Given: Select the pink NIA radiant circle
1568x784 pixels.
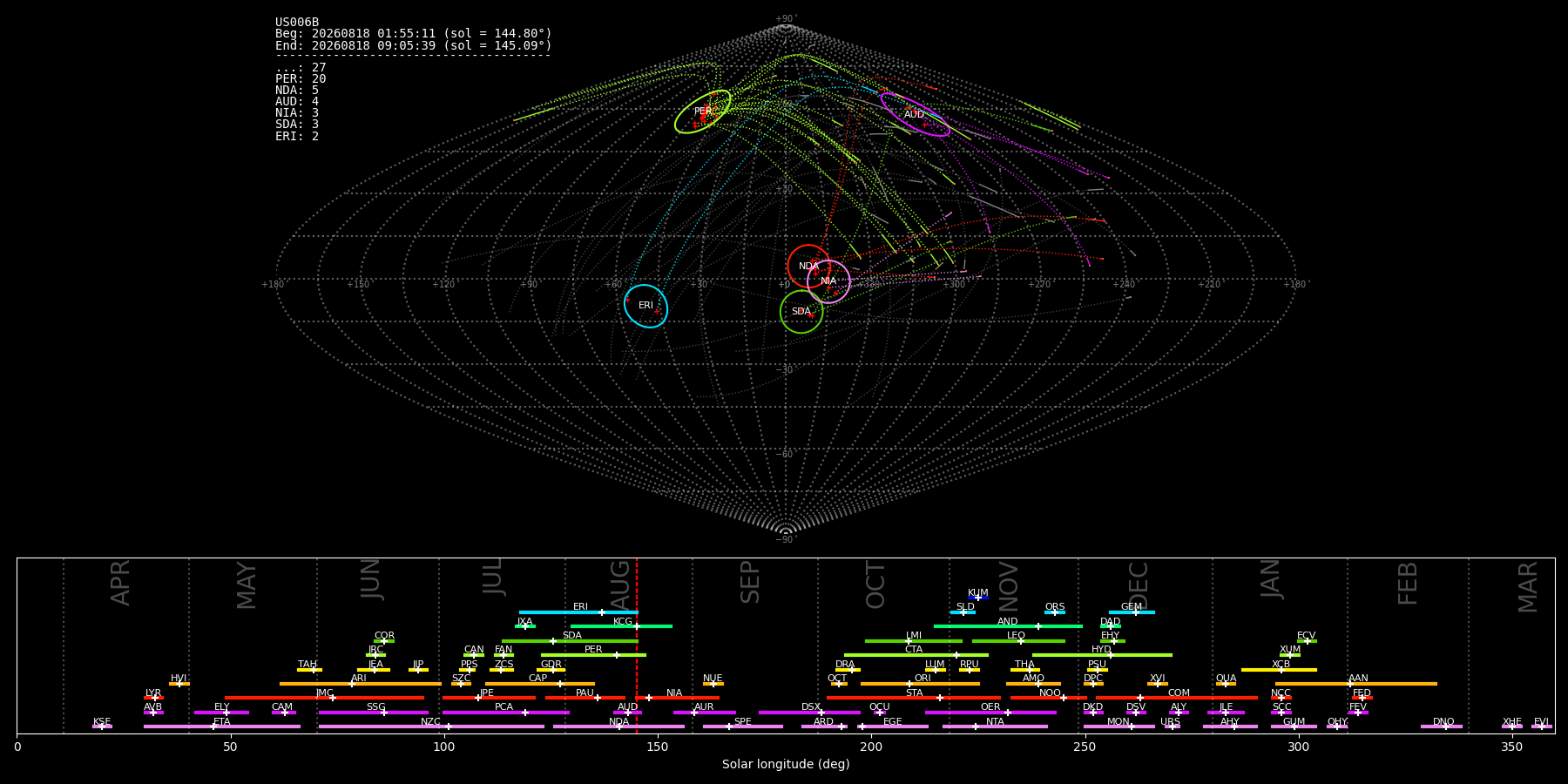Looking at the screenshot, I should pos(828,281).
